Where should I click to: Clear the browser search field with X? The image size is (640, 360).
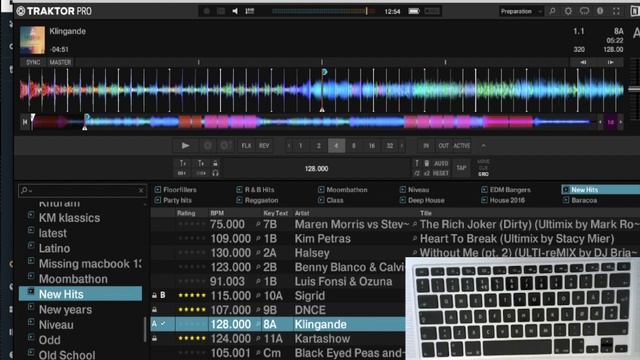[x=141, y=190]
